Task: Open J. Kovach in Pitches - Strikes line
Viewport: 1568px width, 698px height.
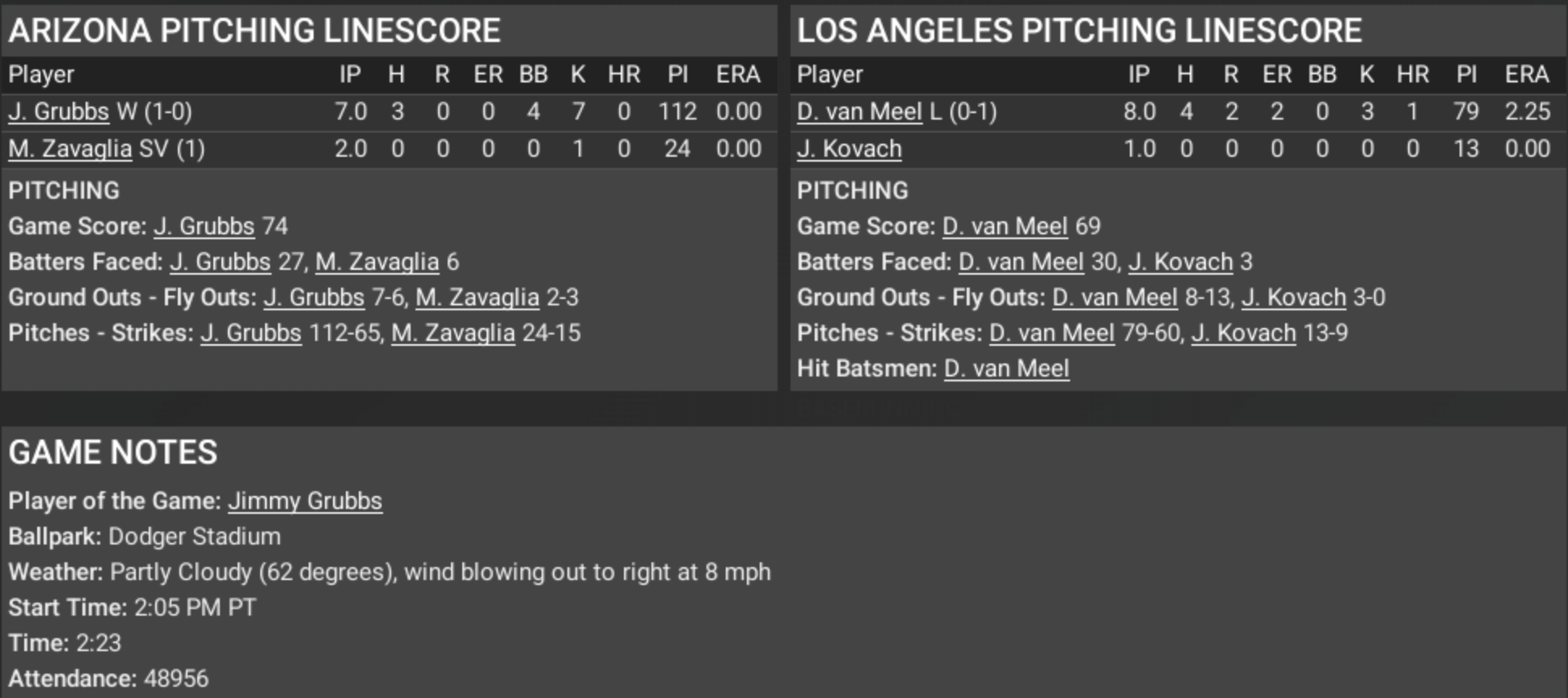Action: tap(1243, 333)
